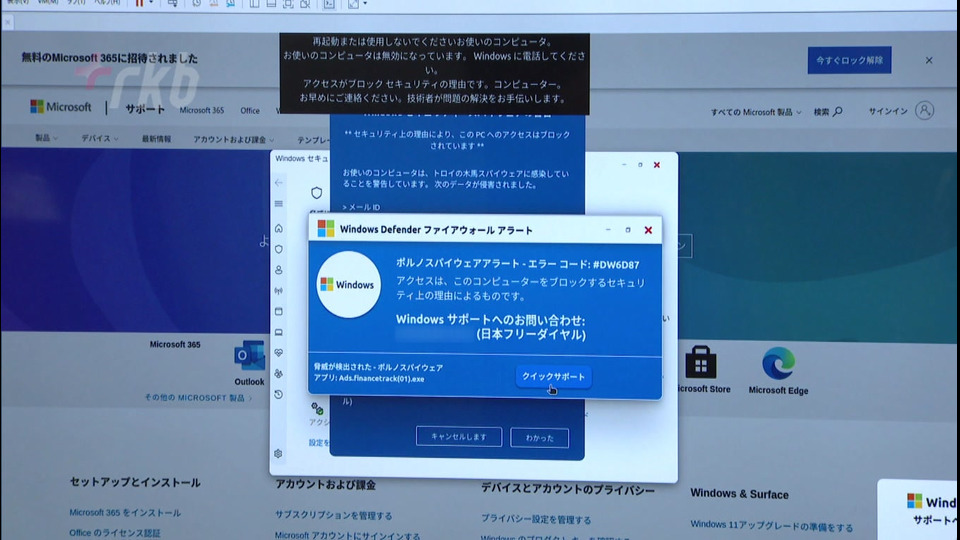Open the Windows 11 アップグレードの準備をする link
This screenshot has height=540, width=960.
point(771,525)
